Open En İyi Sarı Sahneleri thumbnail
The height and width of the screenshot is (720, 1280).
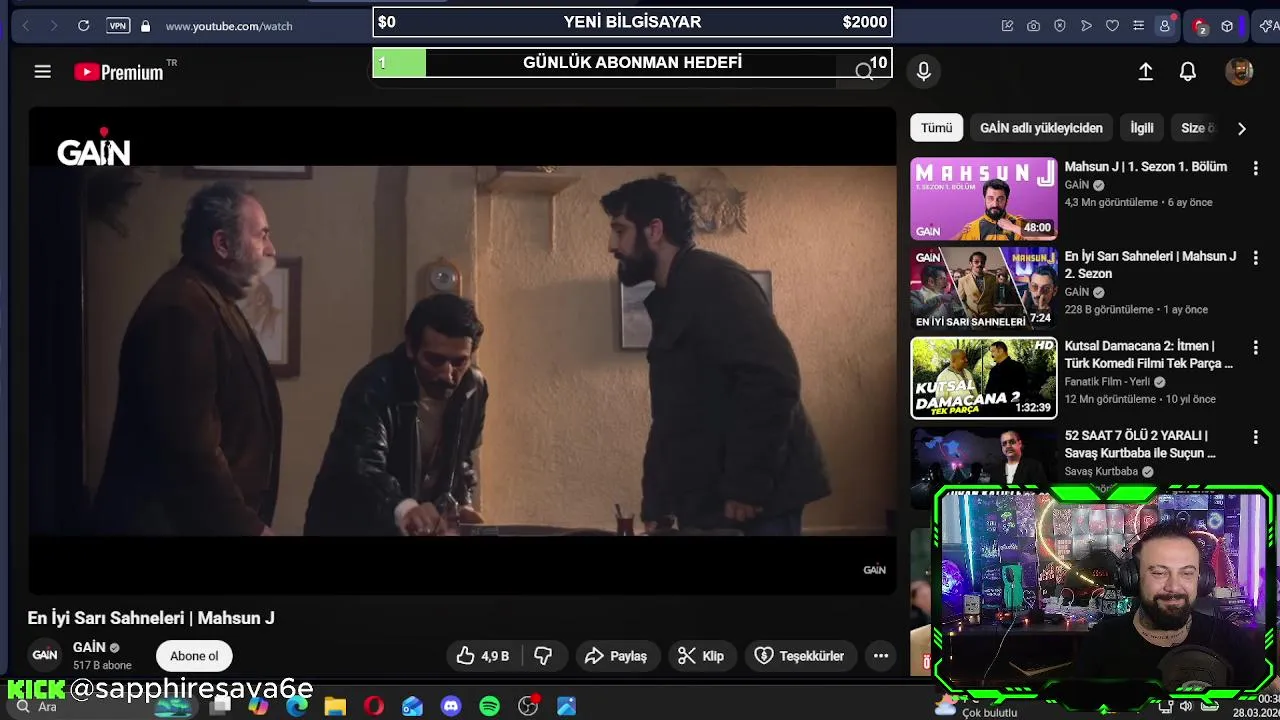coord(983,288)
